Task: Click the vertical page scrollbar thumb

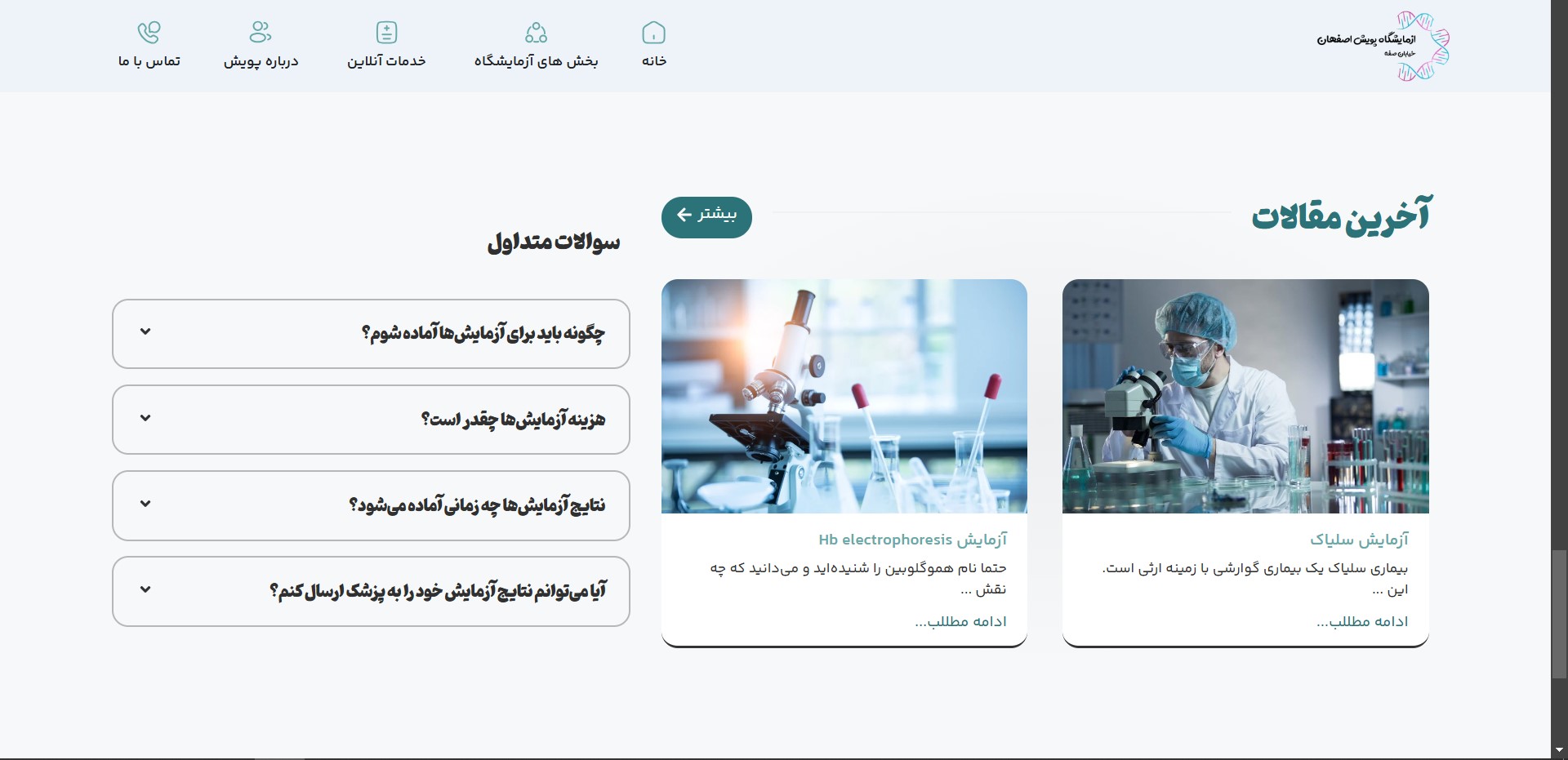Action: pyautogui.click(x=1559, y=614)
